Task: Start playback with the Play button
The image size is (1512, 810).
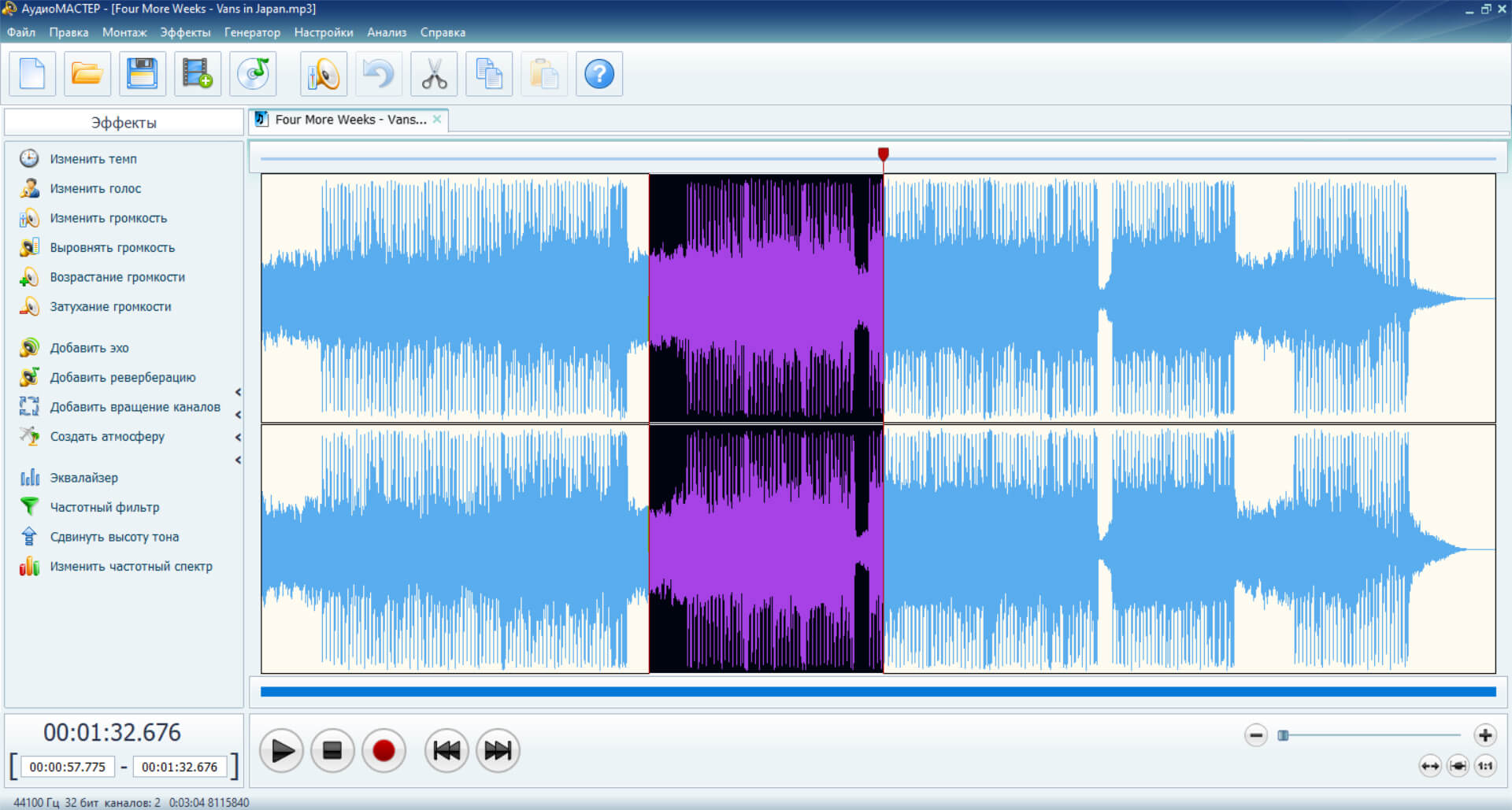Action: point(281,751)
